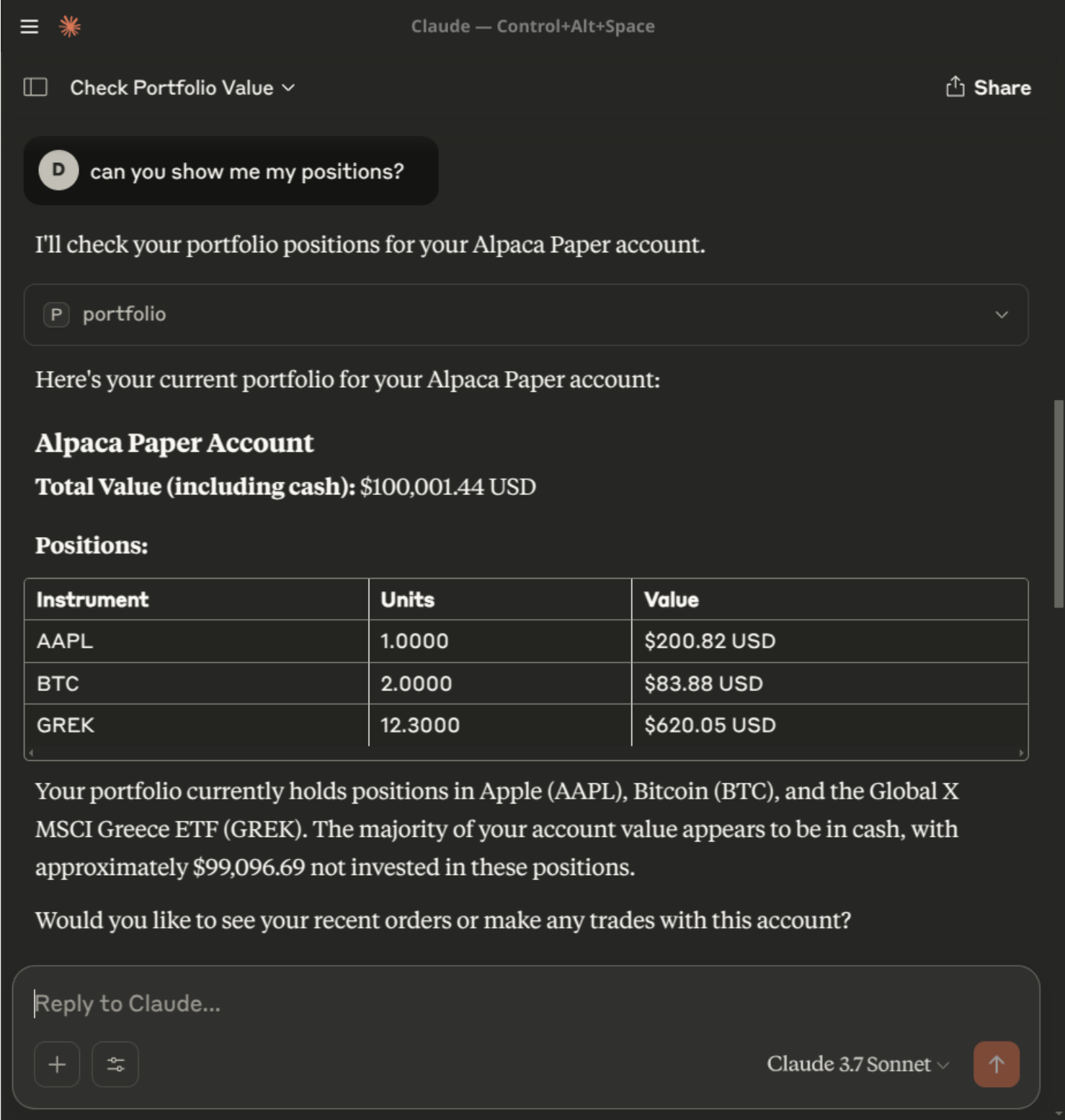
Task: Click the portfolio tool label
Action: click(124, 314)
